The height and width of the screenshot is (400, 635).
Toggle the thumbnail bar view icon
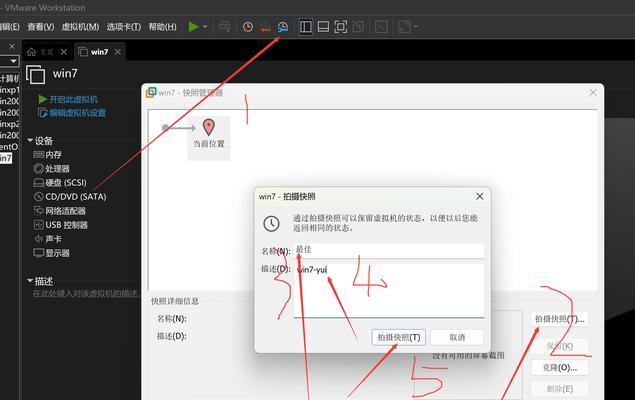[x=323, y=27]
